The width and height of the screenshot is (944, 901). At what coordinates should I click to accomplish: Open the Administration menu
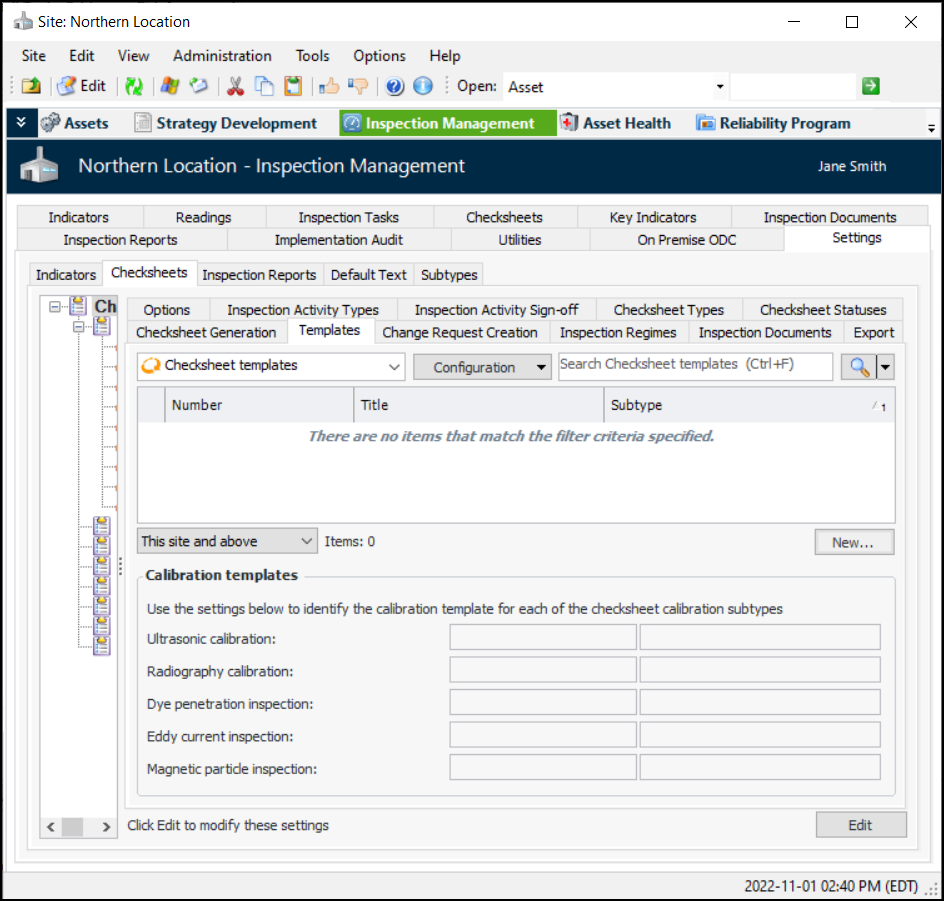[x=222, y=56]
